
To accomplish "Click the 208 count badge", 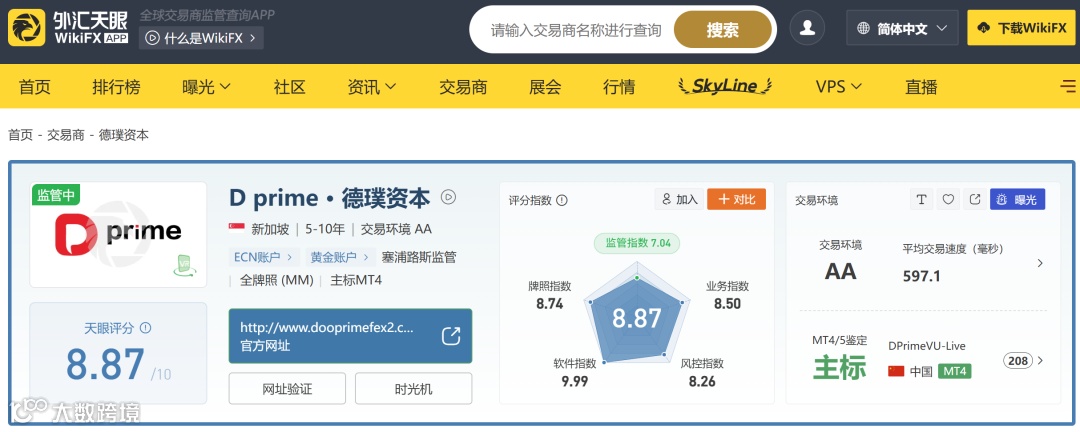I will pyautogui.click(x=1017, y=360).
